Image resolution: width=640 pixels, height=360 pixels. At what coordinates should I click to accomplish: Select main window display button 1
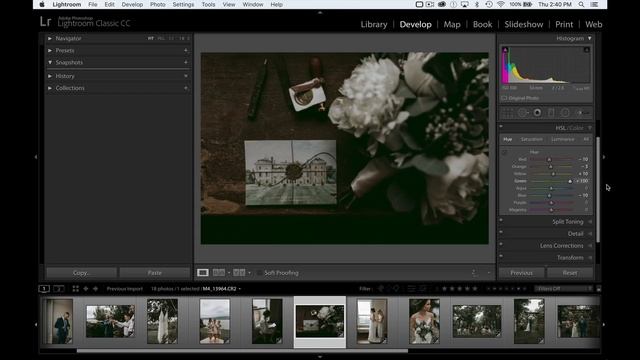pyautogui.click(x=44, y=289)
